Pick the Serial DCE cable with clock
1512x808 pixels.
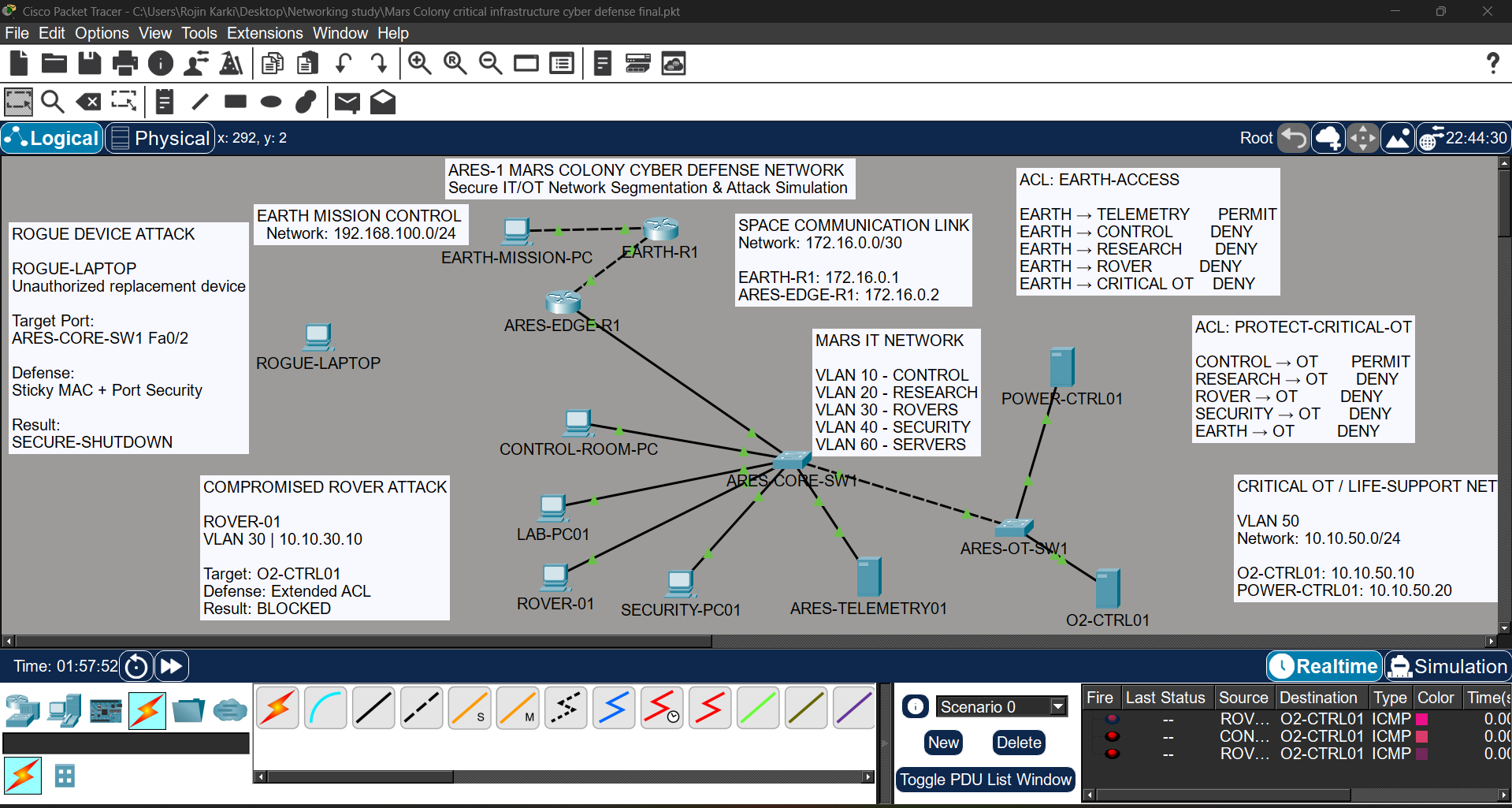662,707
